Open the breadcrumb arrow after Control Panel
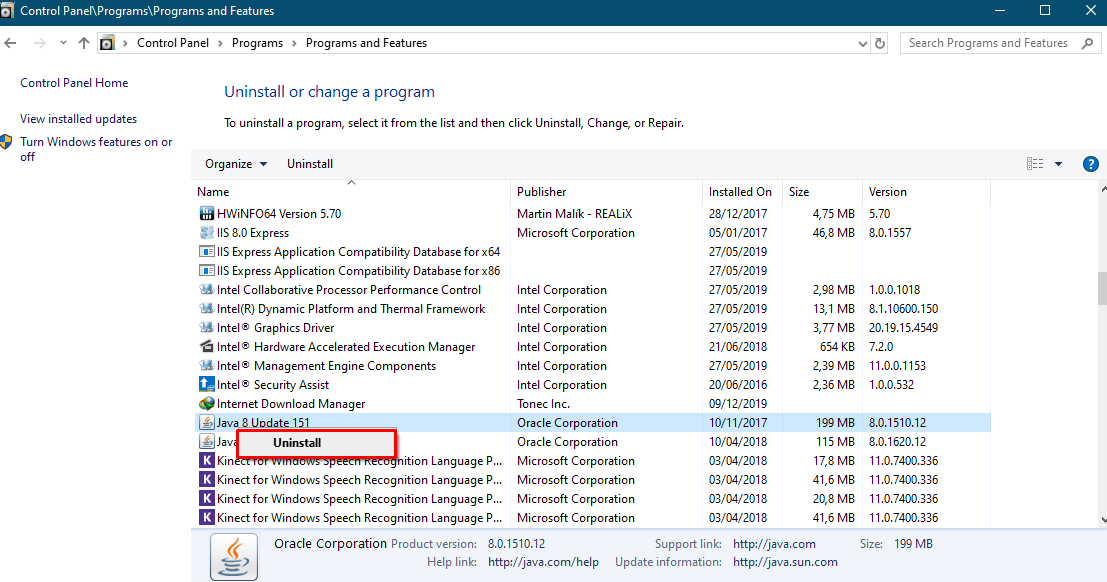1107x582 pixels. point(220,43)
